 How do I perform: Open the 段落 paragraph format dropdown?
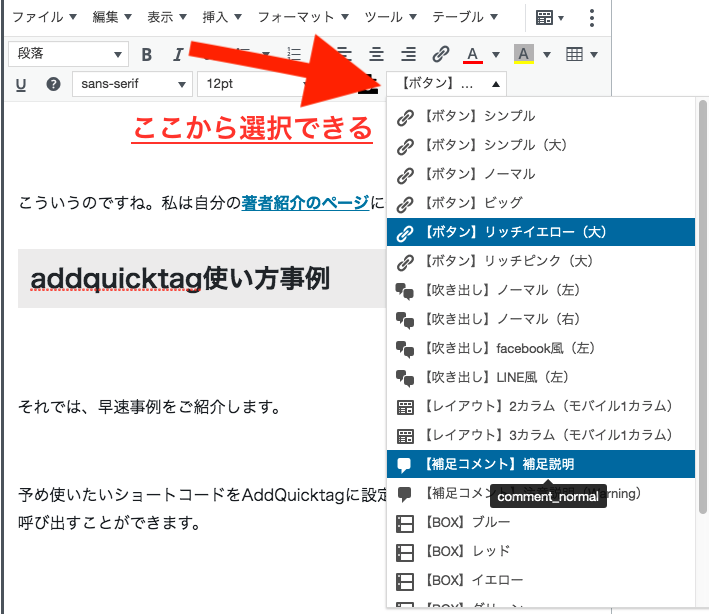pos(68,54)
